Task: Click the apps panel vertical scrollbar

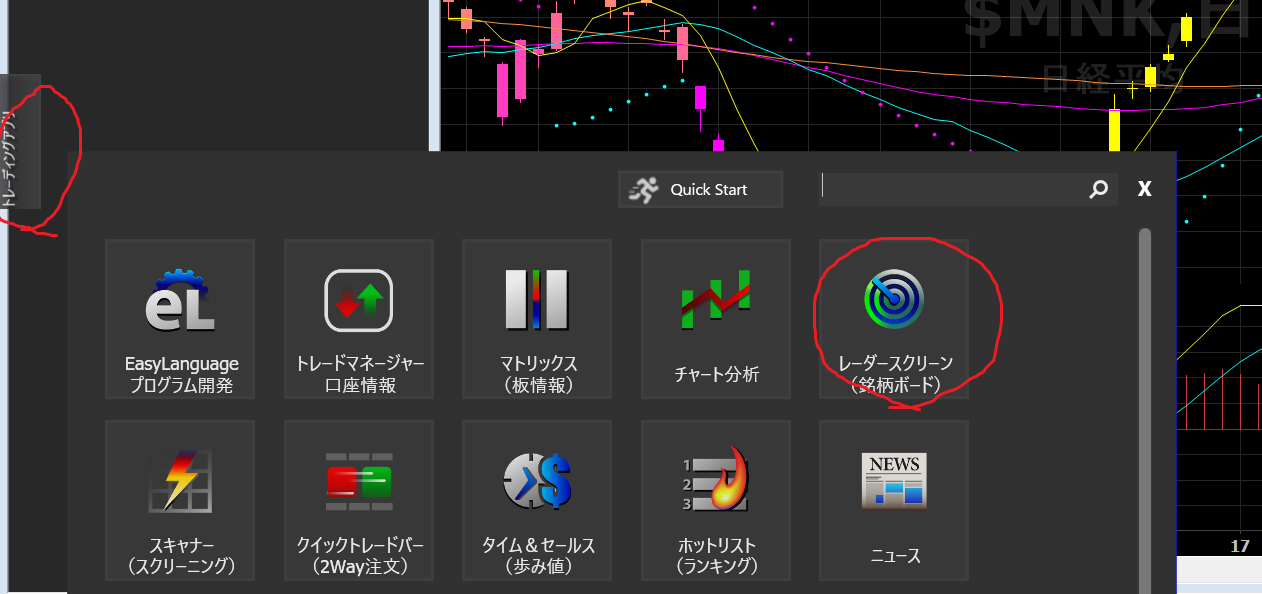Action: tap(1145, 410)
